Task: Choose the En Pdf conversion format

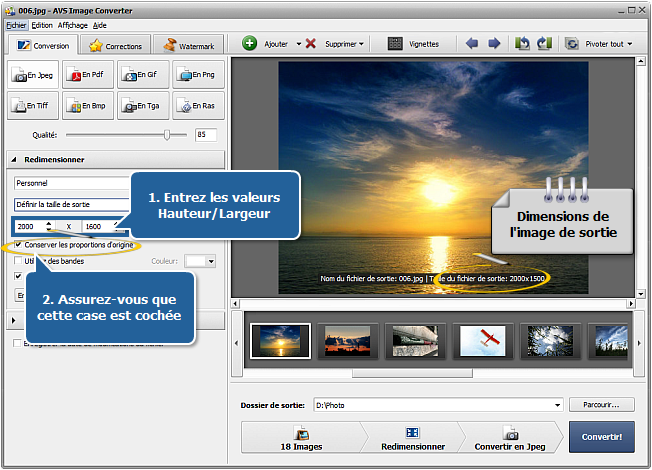Action: (89, 73)
